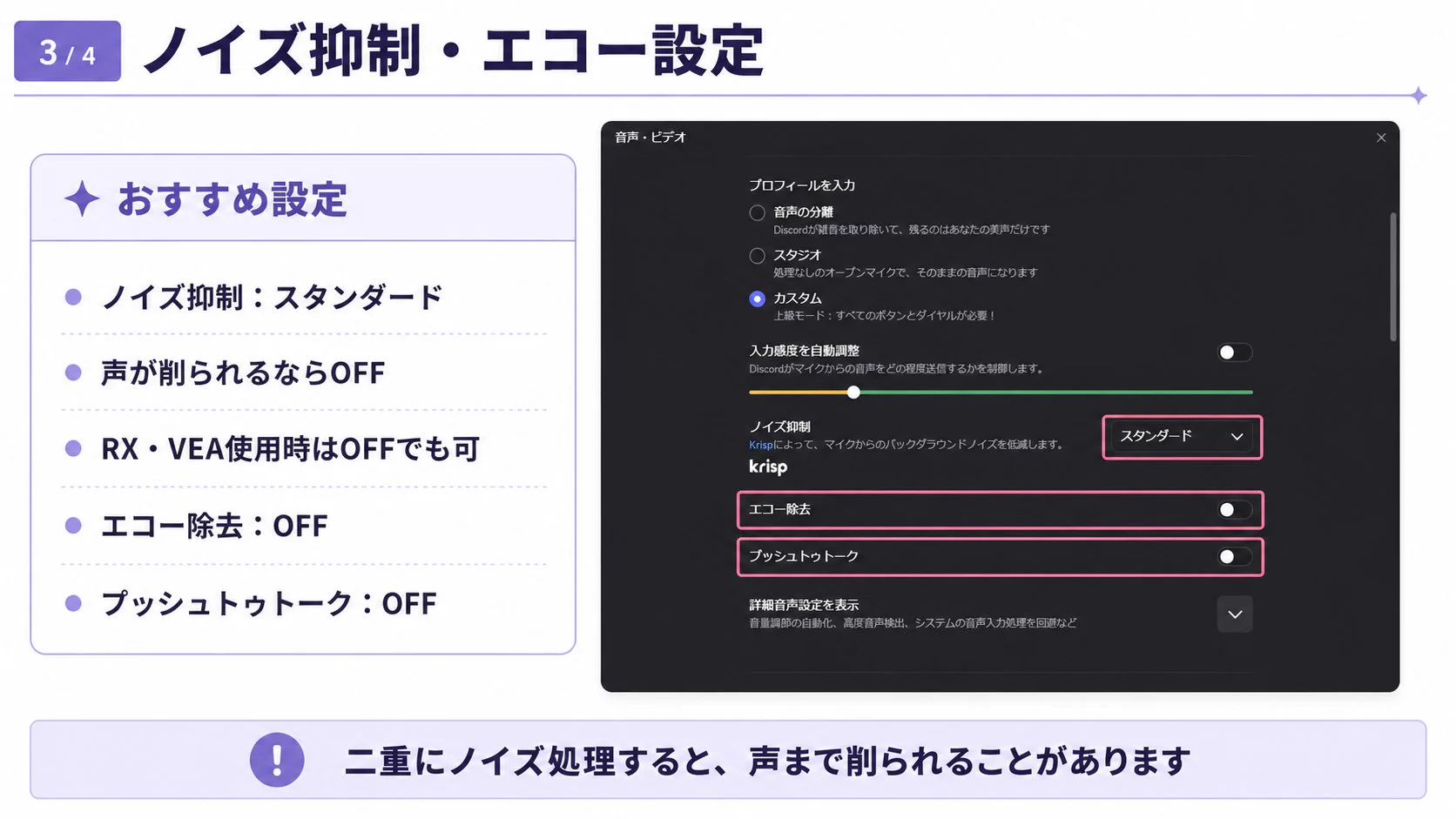Toggle 入力感度を自動調整 switch
The width and height of the screenshot is (1456, 819).
1234,352
